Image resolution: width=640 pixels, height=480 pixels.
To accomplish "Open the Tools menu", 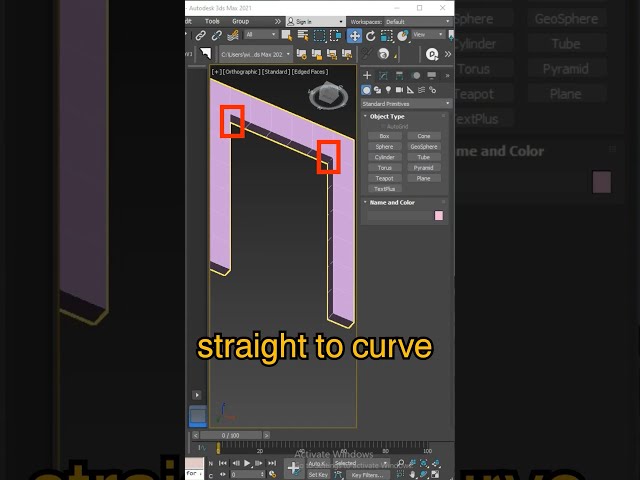I will coord(212,21).
